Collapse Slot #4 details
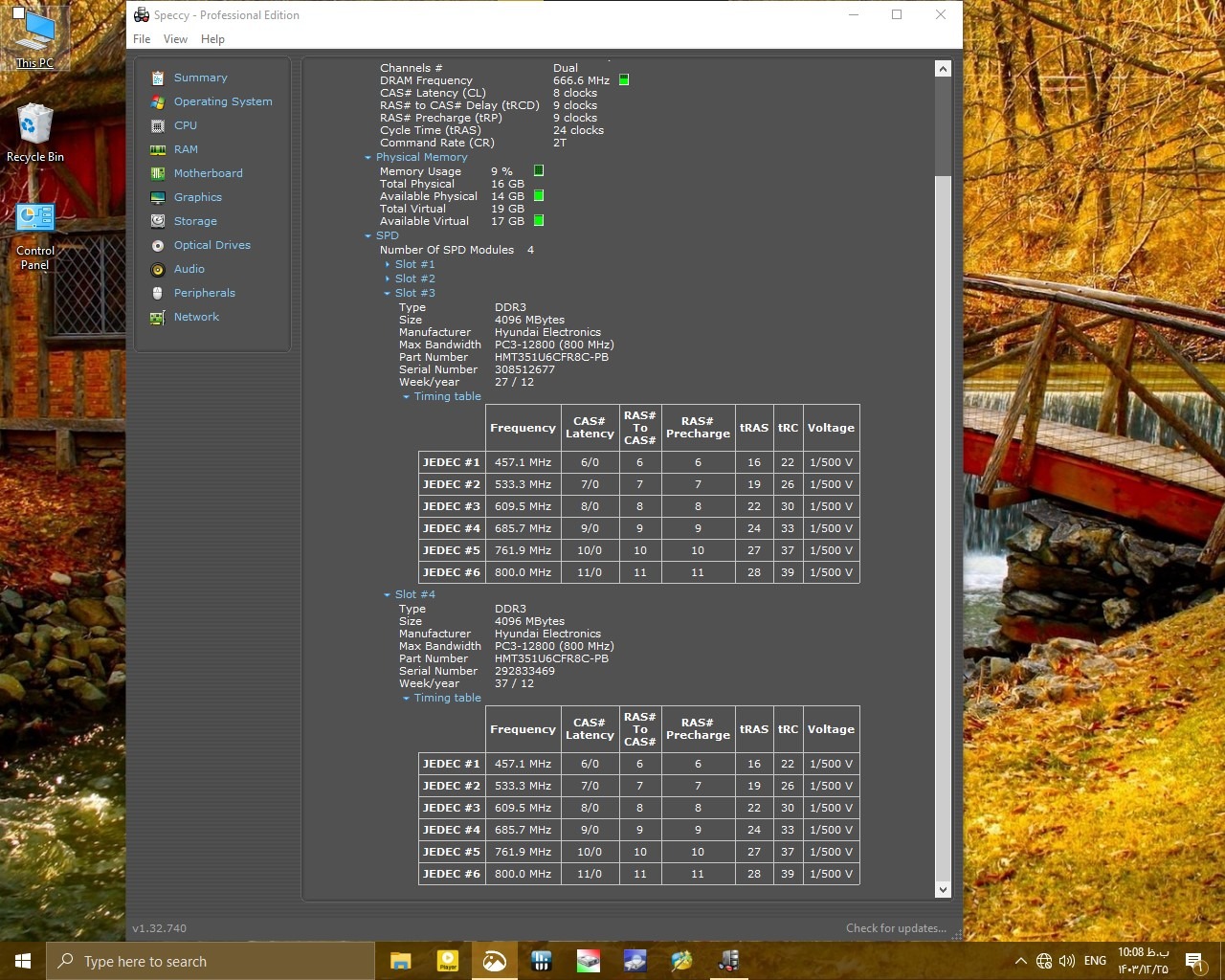1225x980 pixels. (x=387, y=595)
